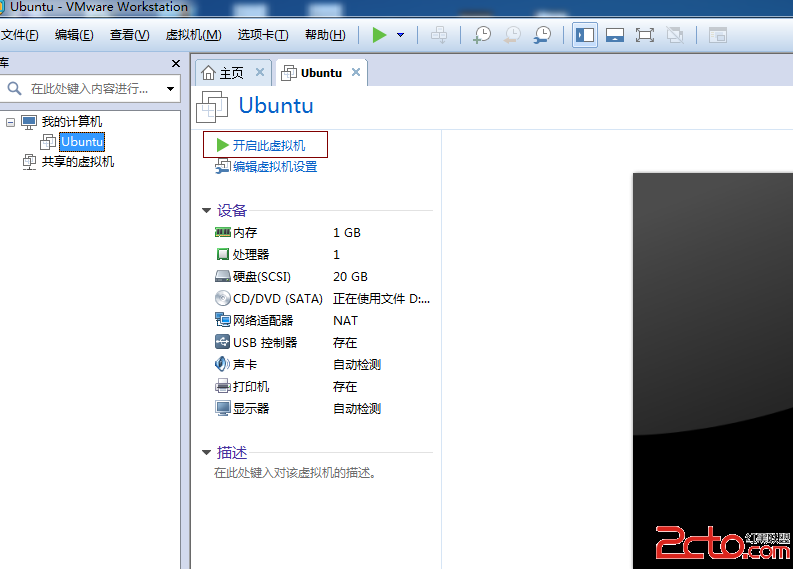Click the CD/DVD value 正在使用文件 D:...
The width and height of the screenshot is (793, 569).
tap(381, 299)
